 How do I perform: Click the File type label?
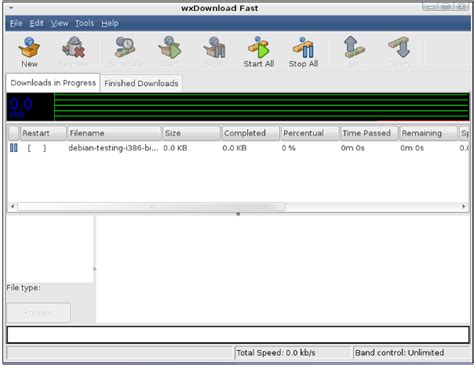coord(23,288)
